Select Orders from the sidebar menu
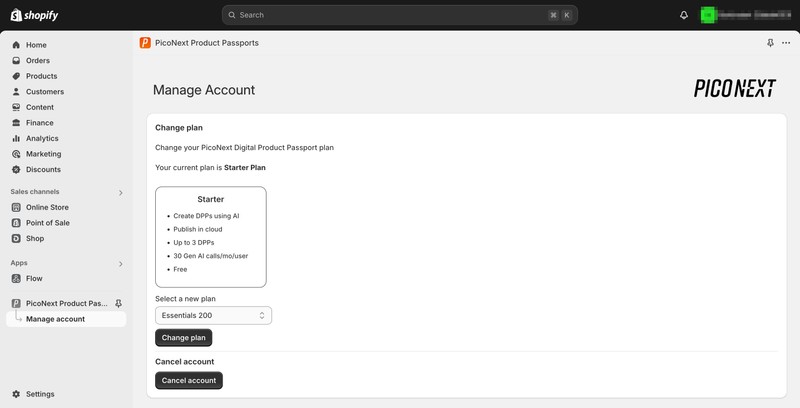The width and height of the screenshot is (800, 408). (38, 61)
